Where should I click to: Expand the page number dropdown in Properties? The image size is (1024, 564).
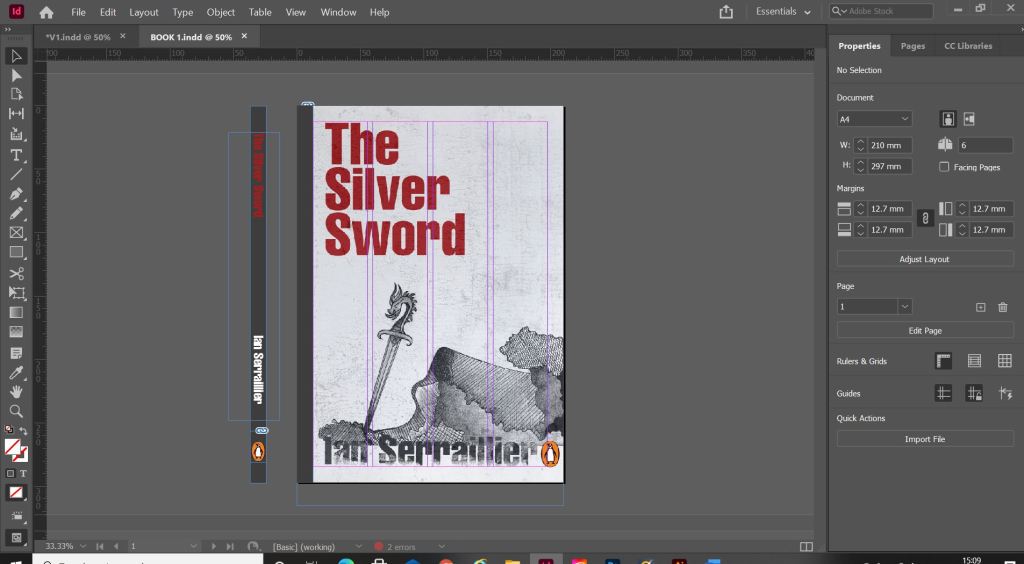click(904, 307)
